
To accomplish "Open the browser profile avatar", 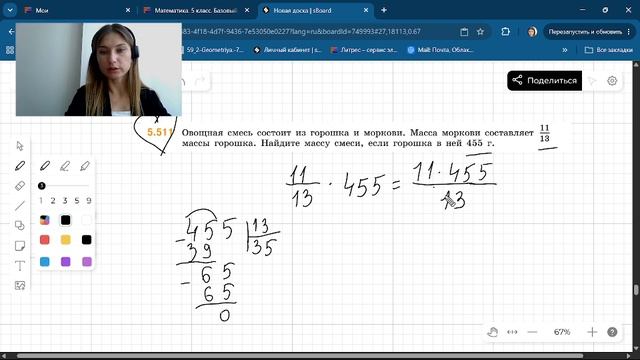I will pyautogui.click(x=532, y=32).
